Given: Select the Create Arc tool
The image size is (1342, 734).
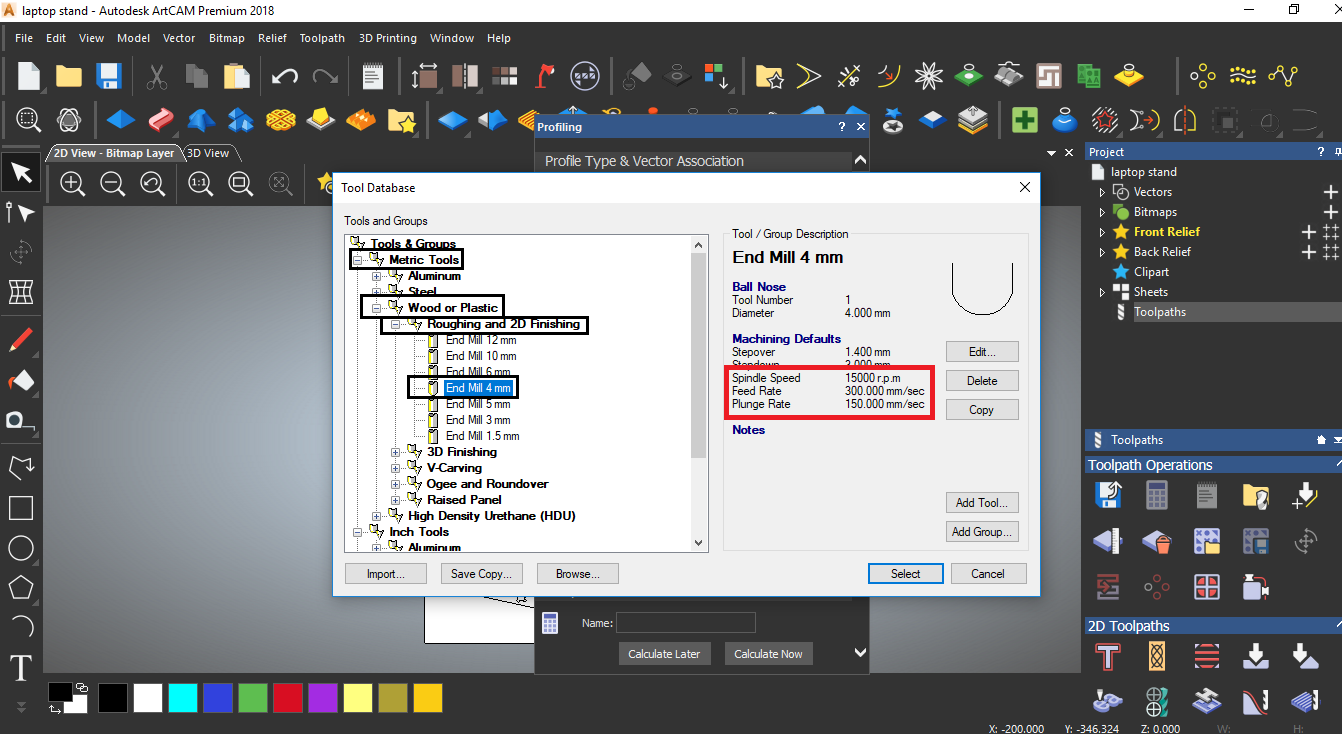Looking at the screenshot, I should coord(21,627).
